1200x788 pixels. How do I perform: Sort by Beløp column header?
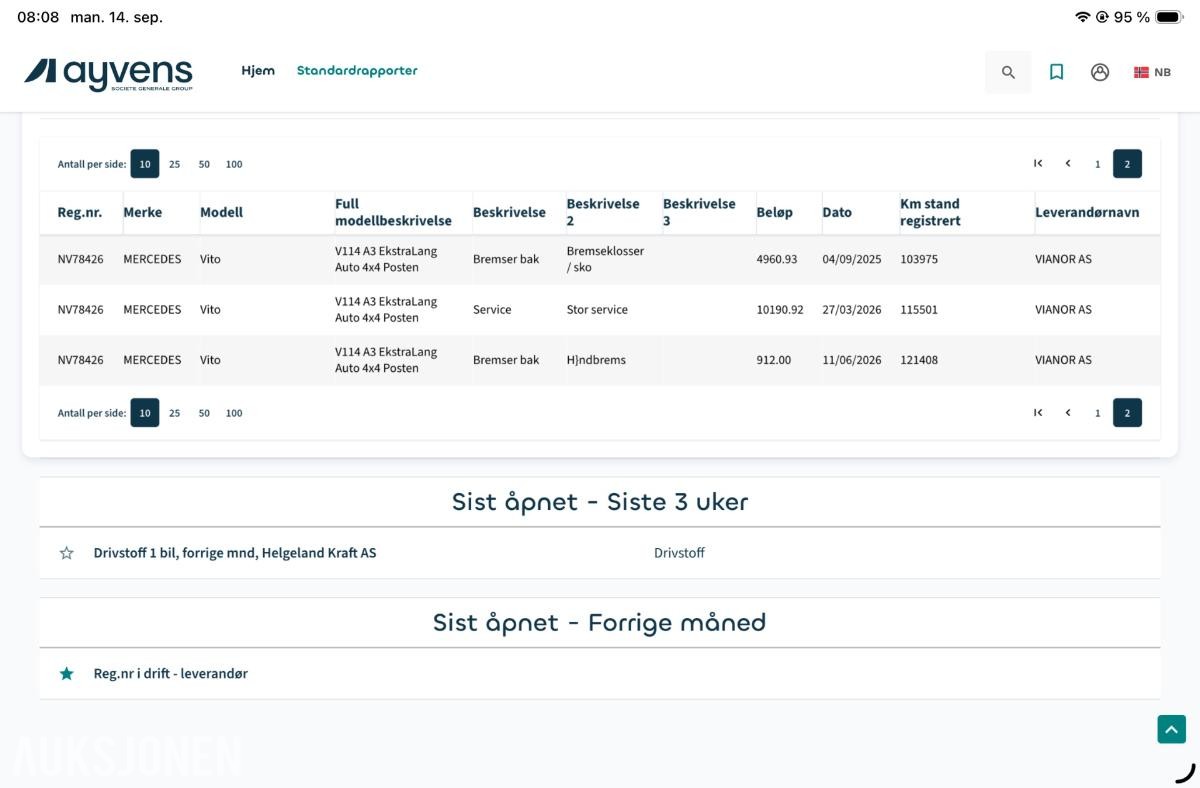click(x=775, y=212)
